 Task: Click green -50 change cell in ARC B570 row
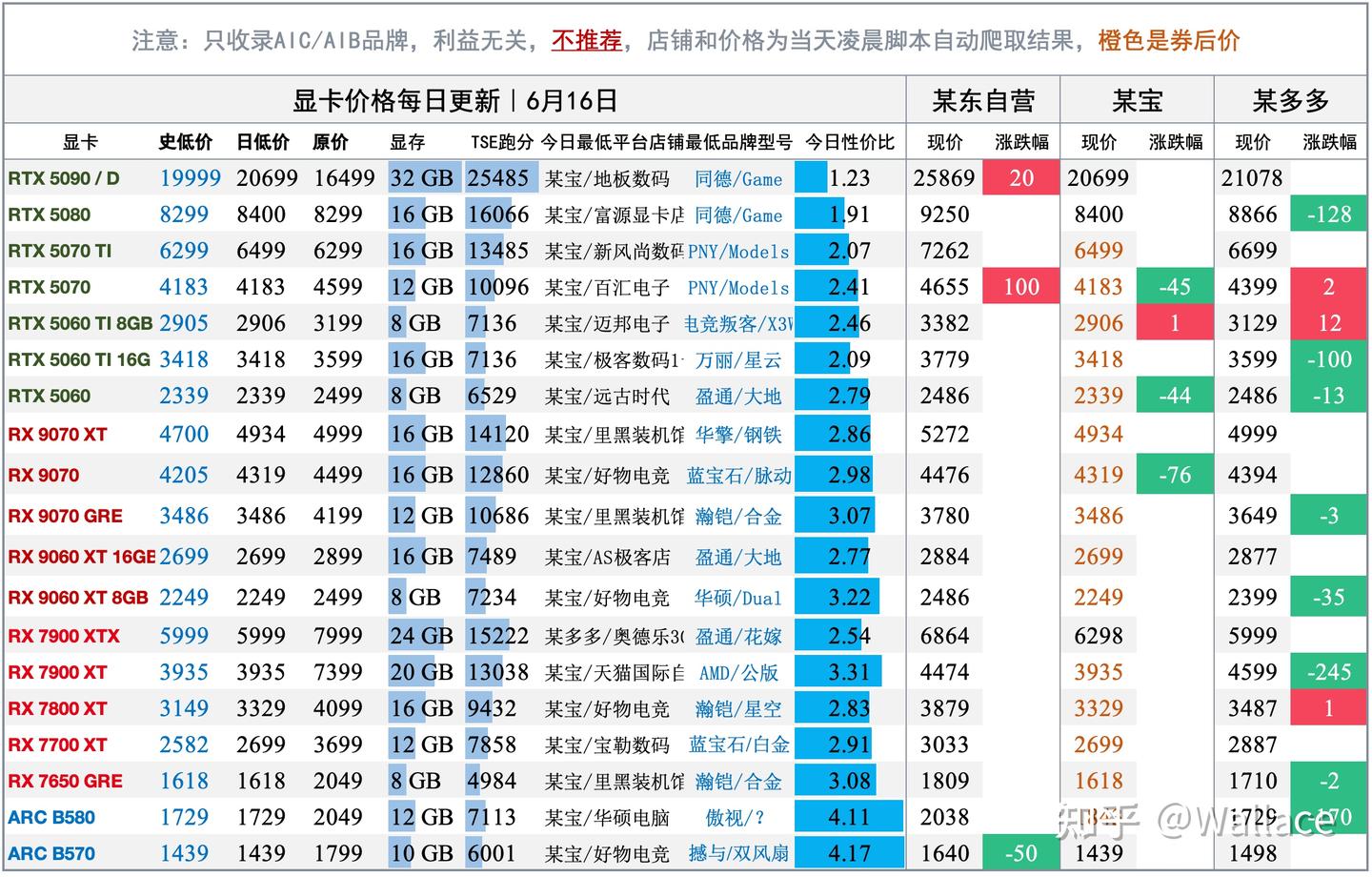(1021, 853)
